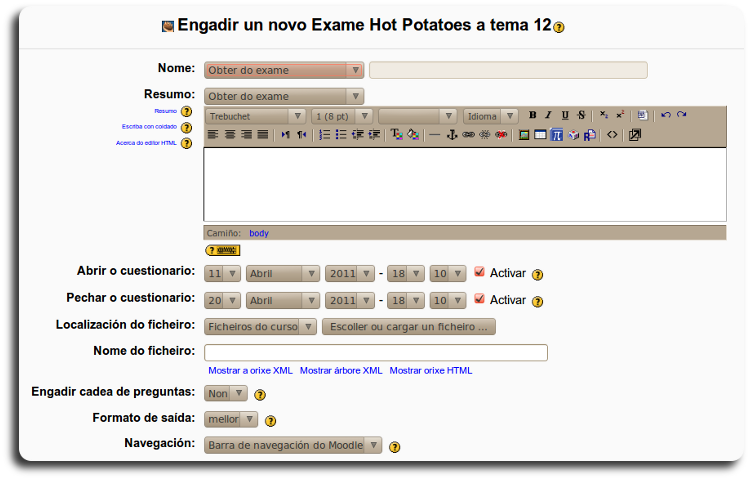
Task: Toggle bold formatting in editor
Action: (x=532, y=115)
